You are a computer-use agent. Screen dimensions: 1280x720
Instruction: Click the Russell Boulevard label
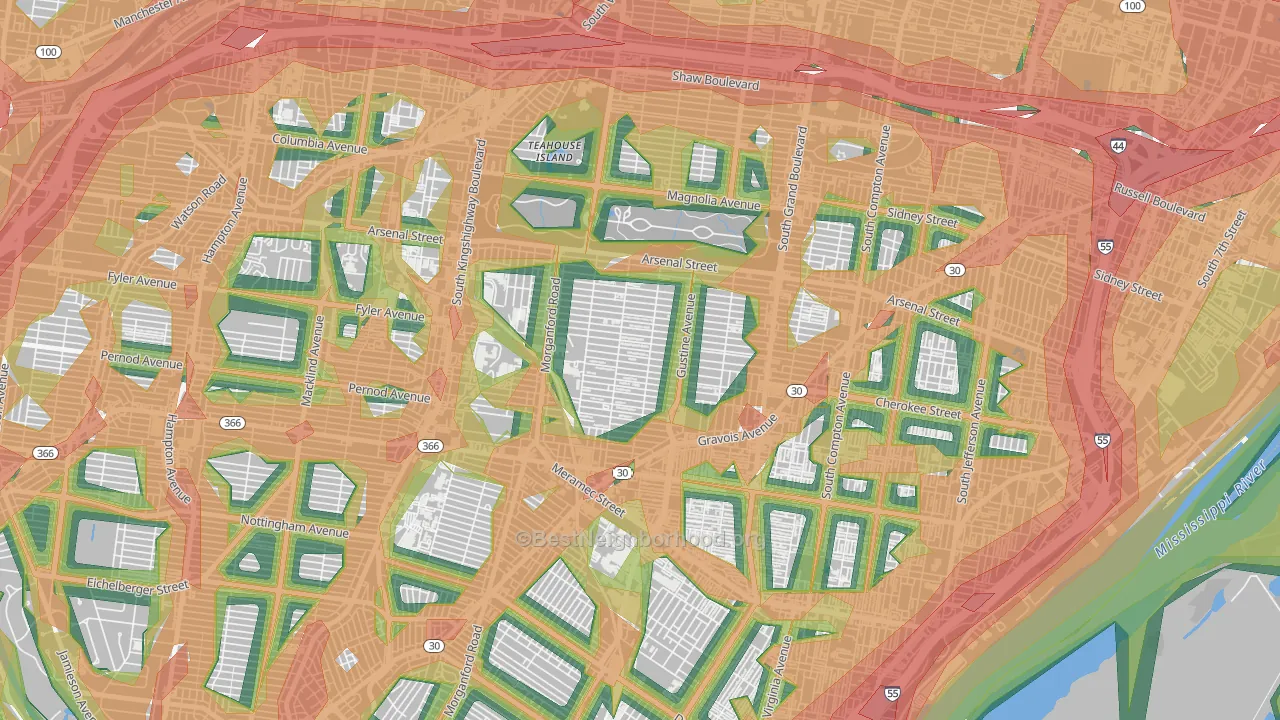point(1161,201)
